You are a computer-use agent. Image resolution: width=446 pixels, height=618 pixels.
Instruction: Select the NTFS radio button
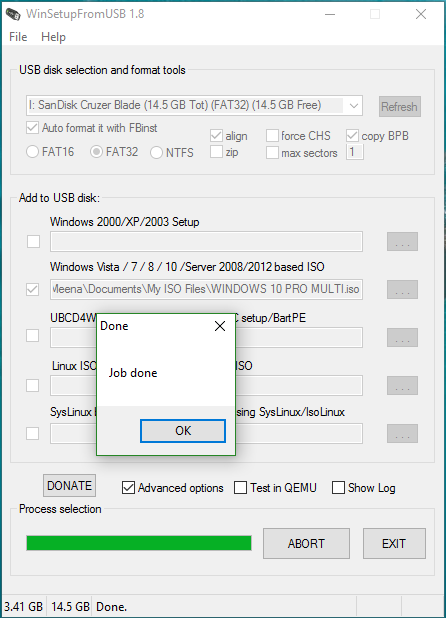coord(156,153)
